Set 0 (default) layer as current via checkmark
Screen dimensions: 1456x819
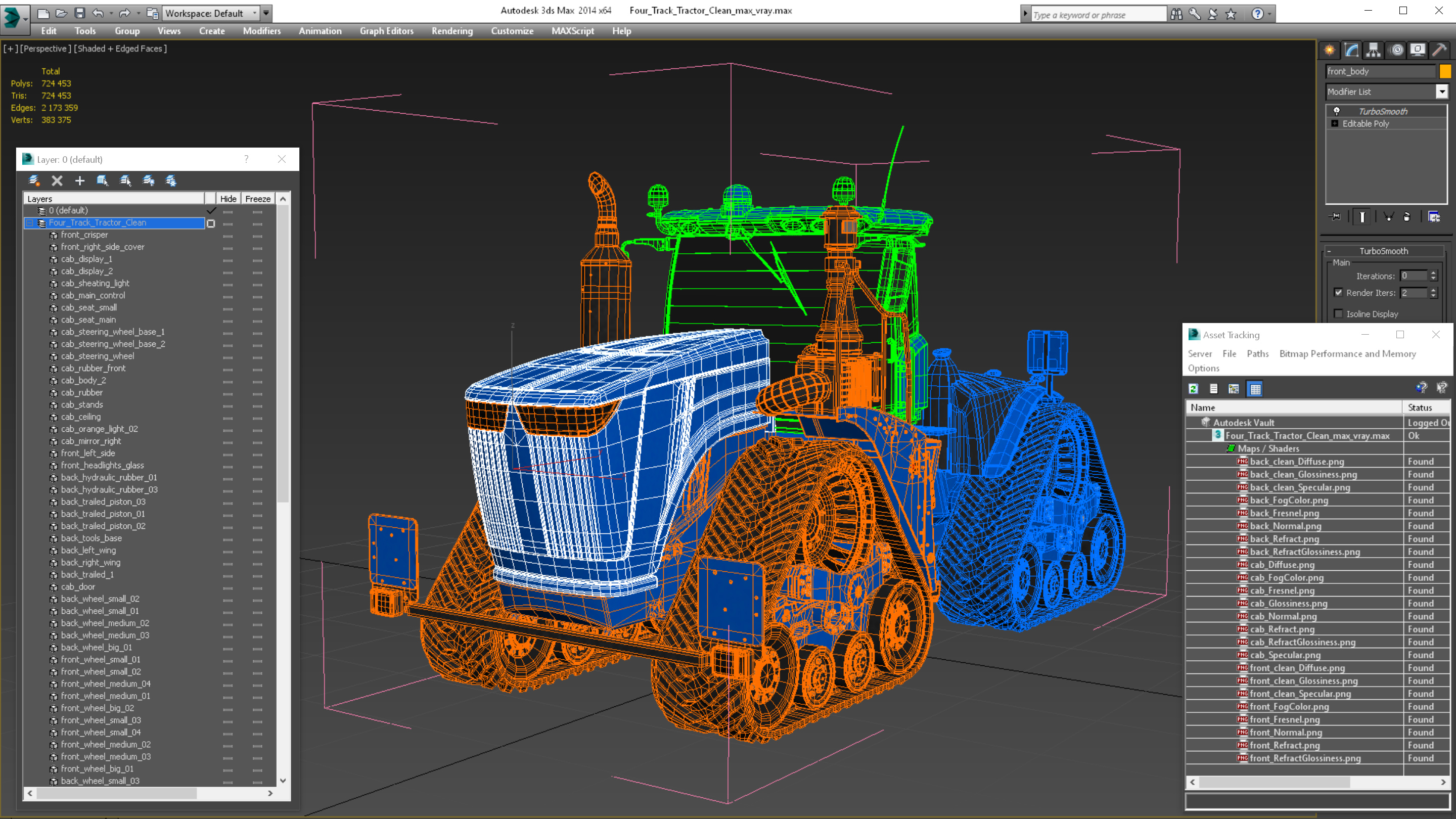[211, 210]
